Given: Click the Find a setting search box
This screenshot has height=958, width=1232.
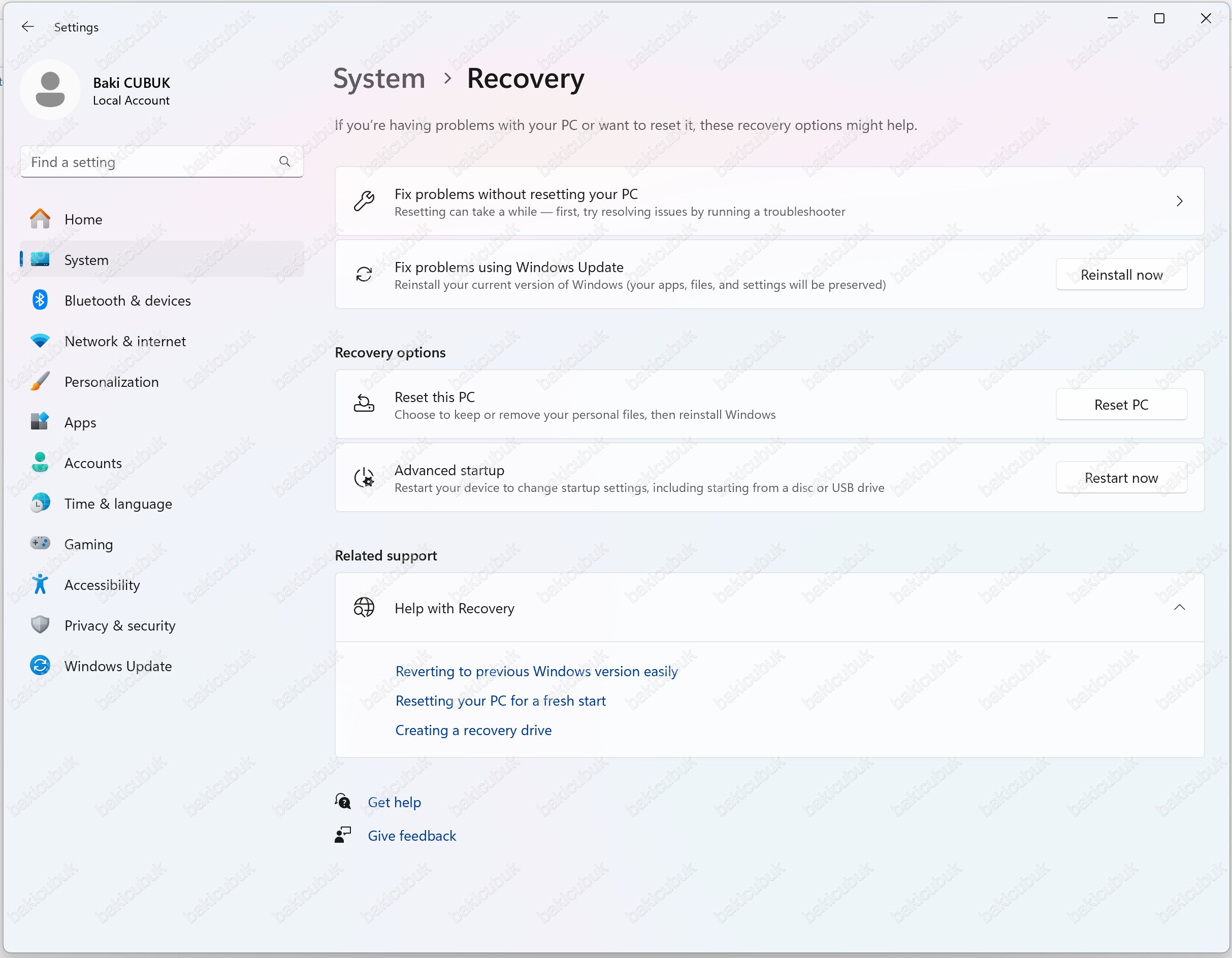Looking at the screenshot, I should pyautogui.click(x=162, y=162).
